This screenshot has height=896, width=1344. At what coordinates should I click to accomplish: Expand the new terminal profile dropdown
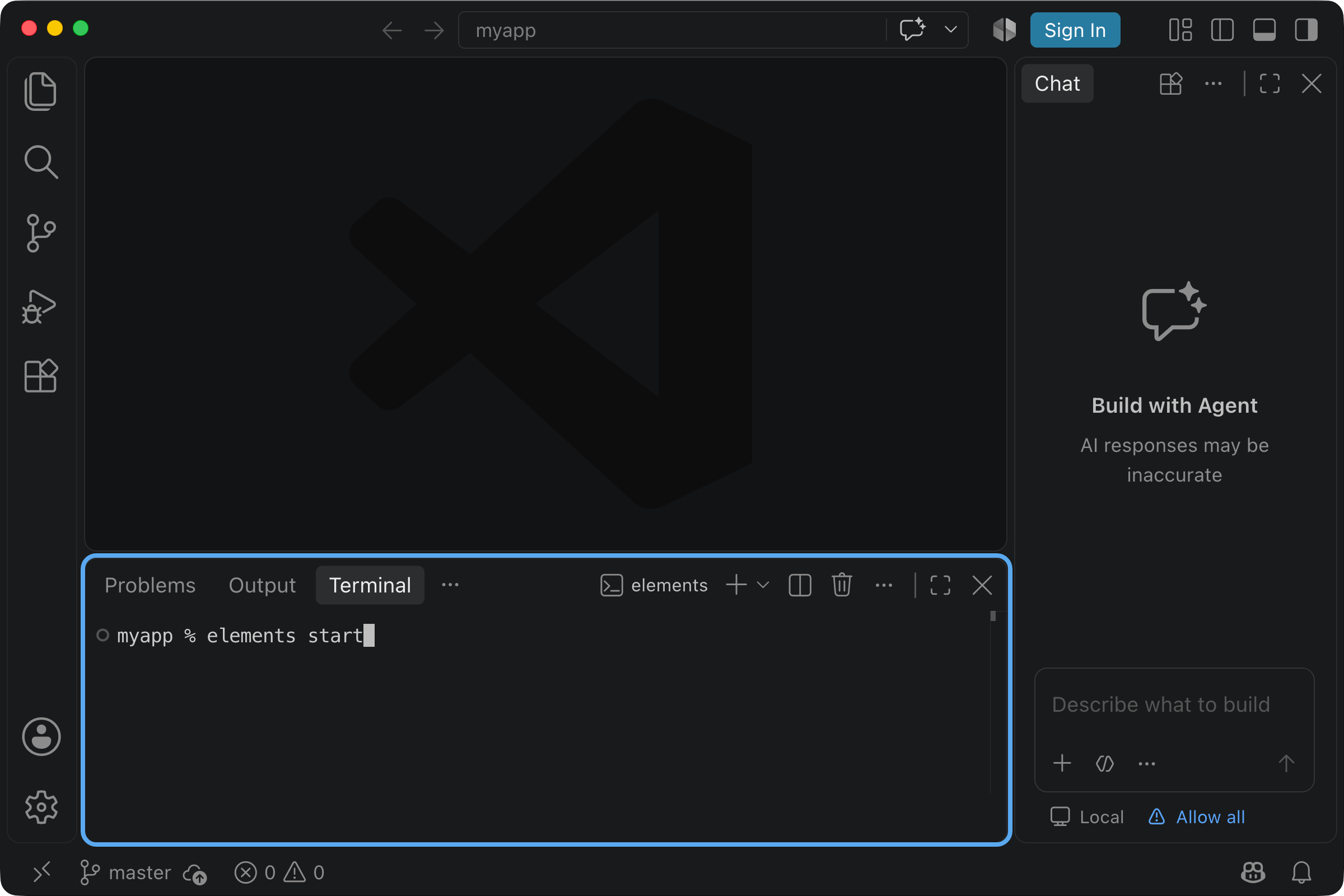coord(763,585)
